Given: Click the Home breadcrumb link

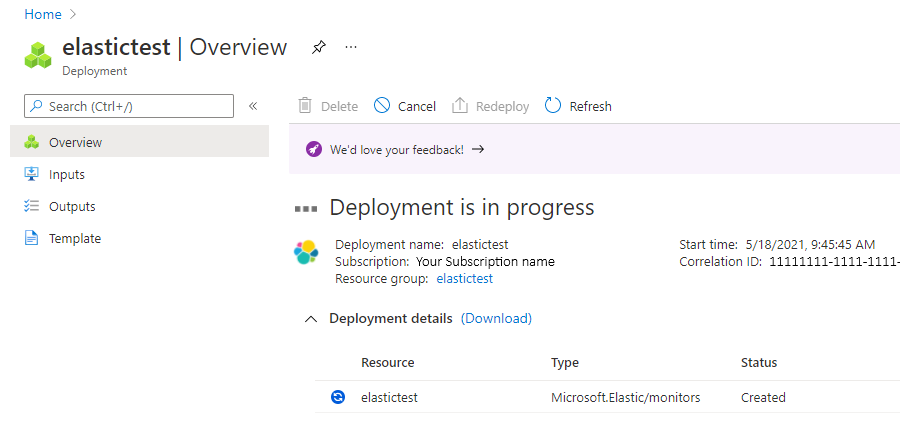Looking at the screenshot, I should 43,14.
